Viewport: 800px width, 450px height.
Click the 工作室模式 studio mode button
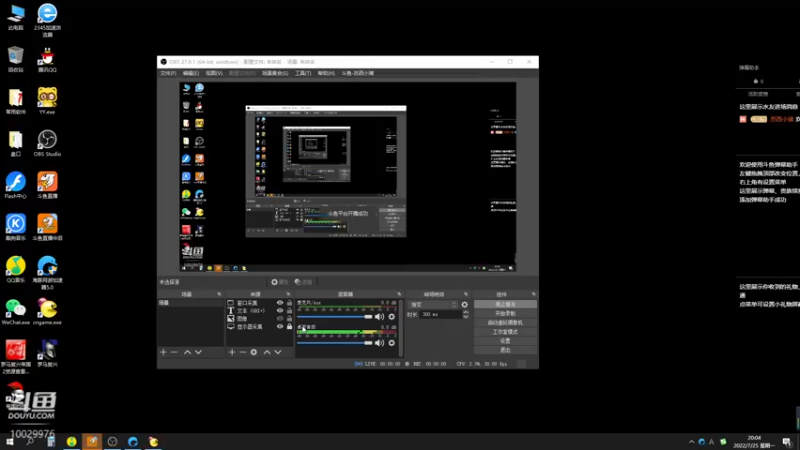point(505,332)
